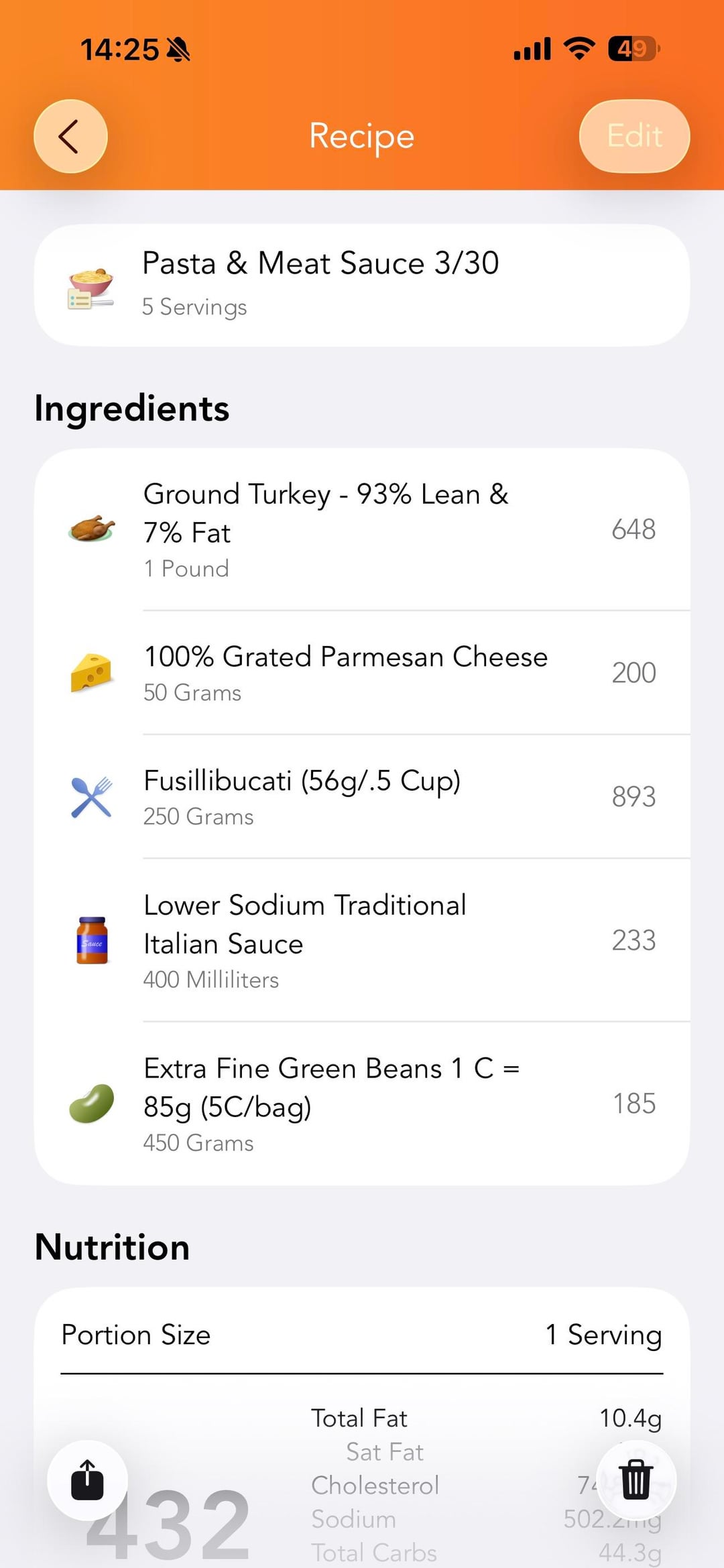This screenshot has width=724, height=1568.
Task: Tap the 5 Servings label
Action: [194, 307]
